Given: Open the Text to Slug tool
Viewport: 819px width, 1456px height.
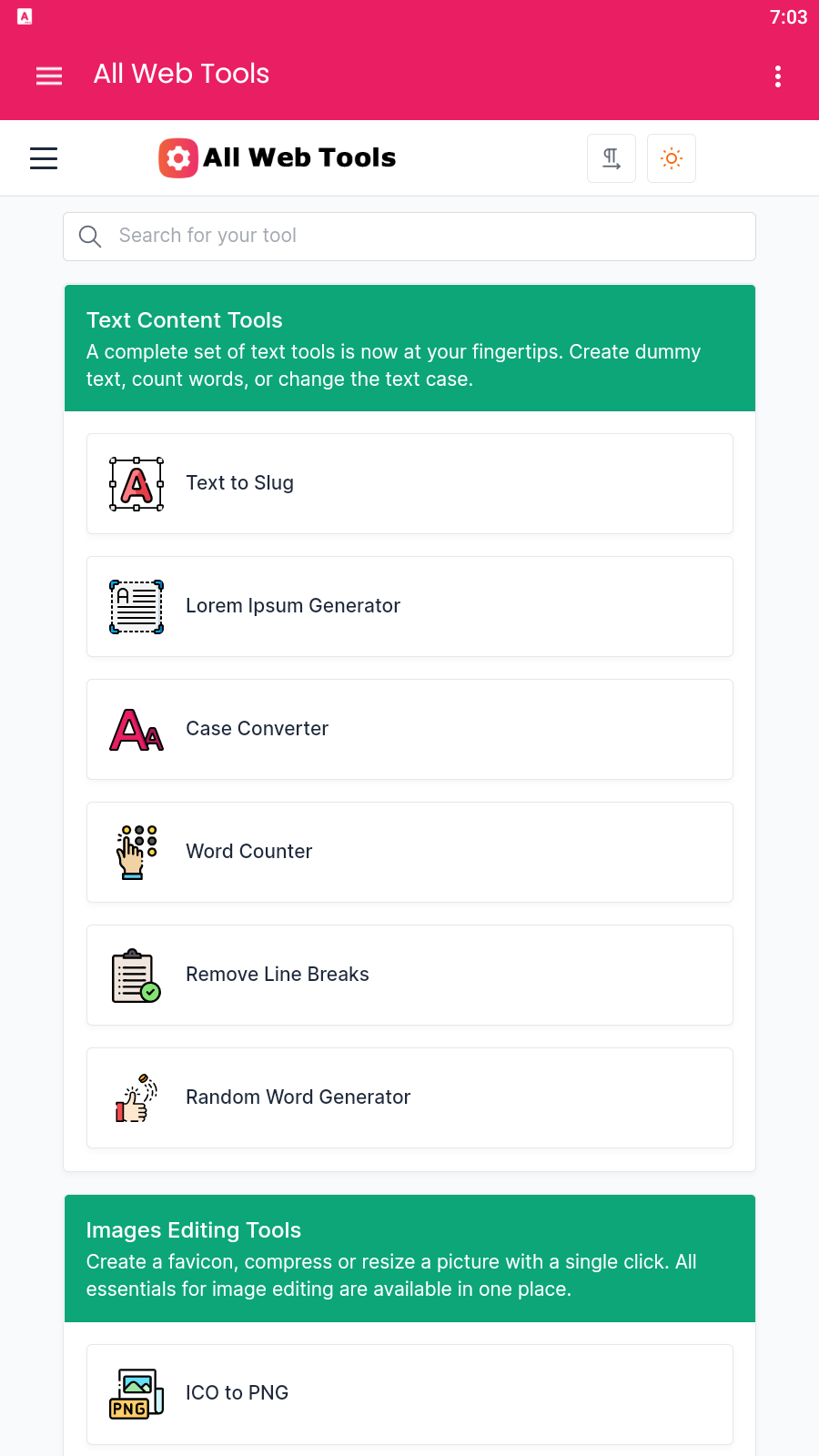Looking at the screenshot, I should tap(240, 483).
